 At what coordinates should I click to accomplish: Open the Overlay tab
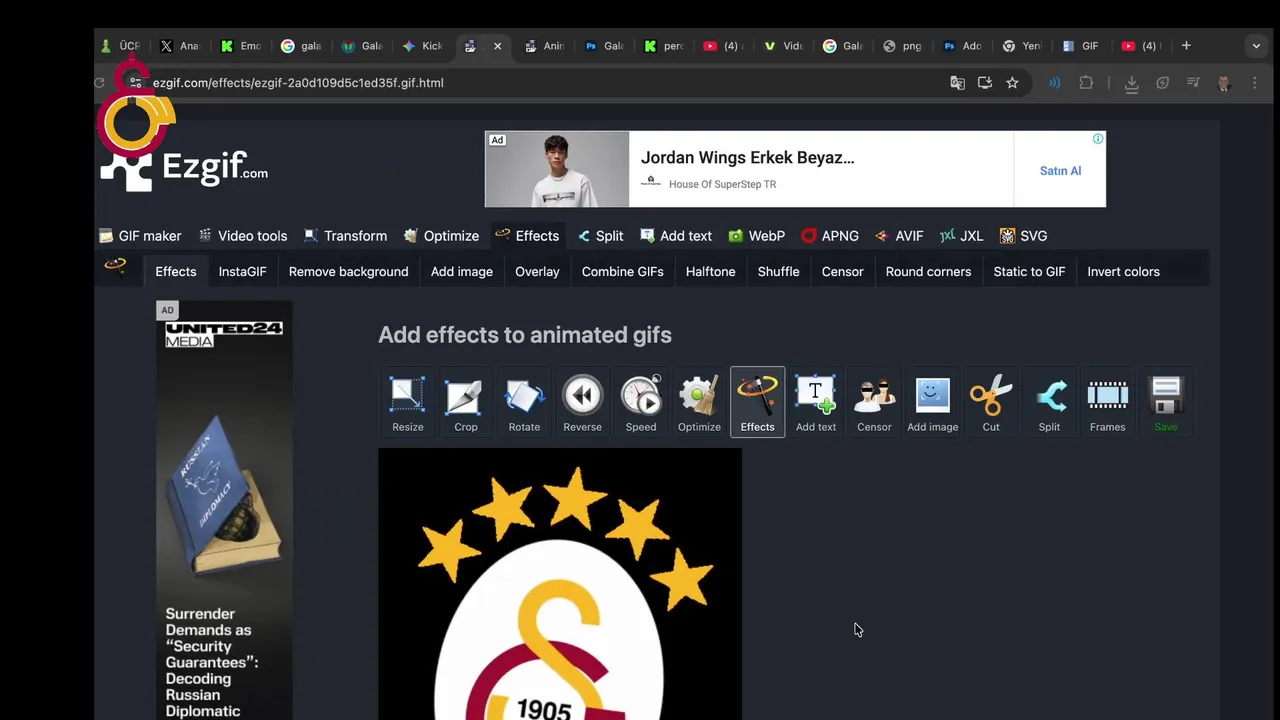[x=537, y=272]
